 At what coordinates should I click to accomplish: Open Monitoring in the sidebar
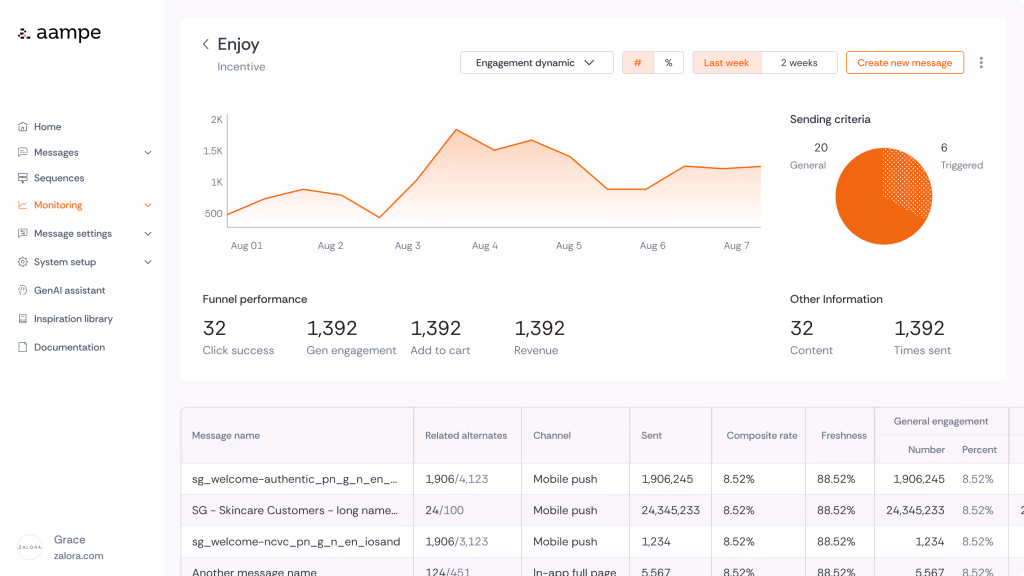pyautogui.click(x=58, y=205)
